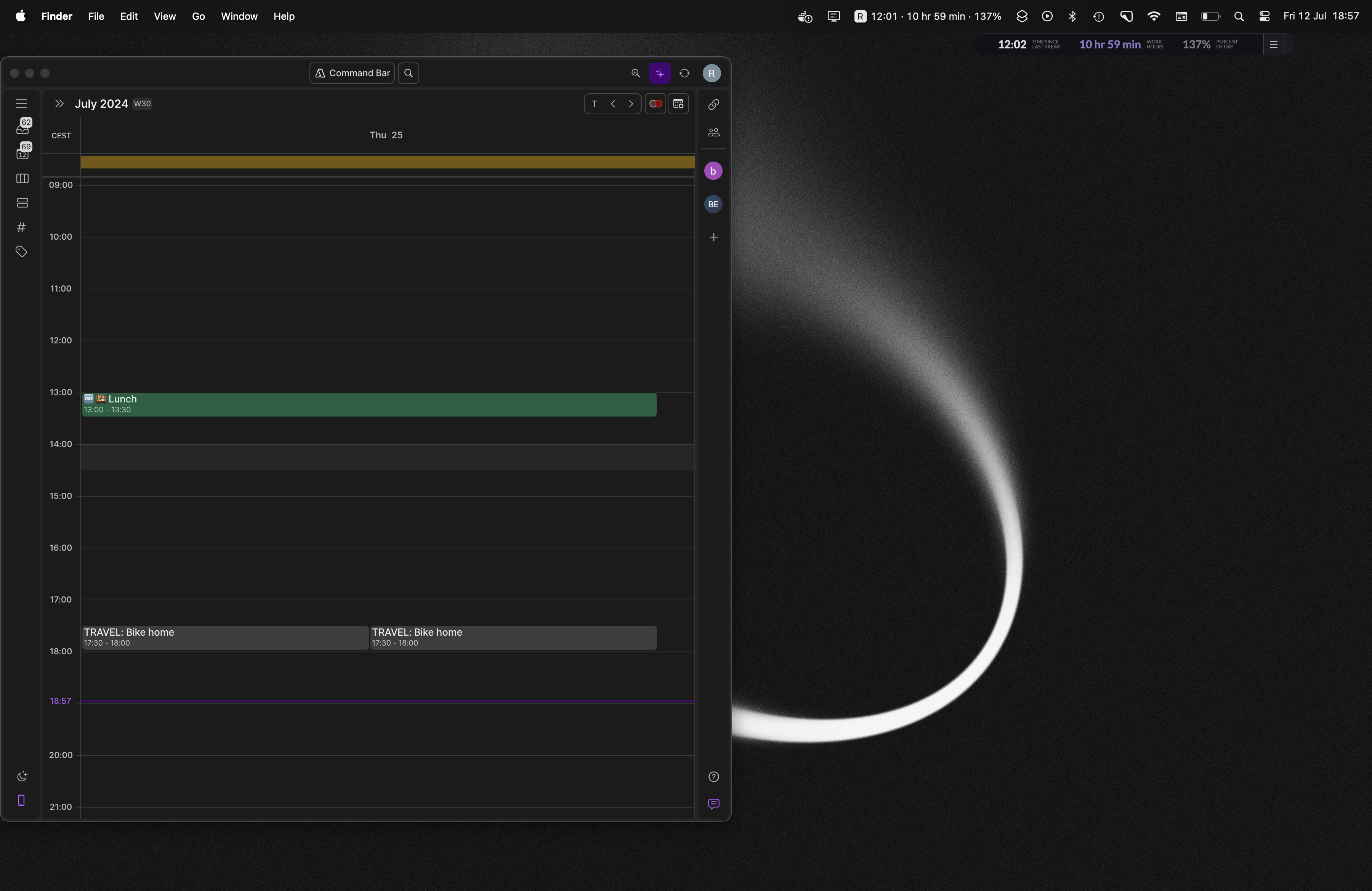Refresh with the sync icon
Viewport: 1372px width, 891px height.
684,73
